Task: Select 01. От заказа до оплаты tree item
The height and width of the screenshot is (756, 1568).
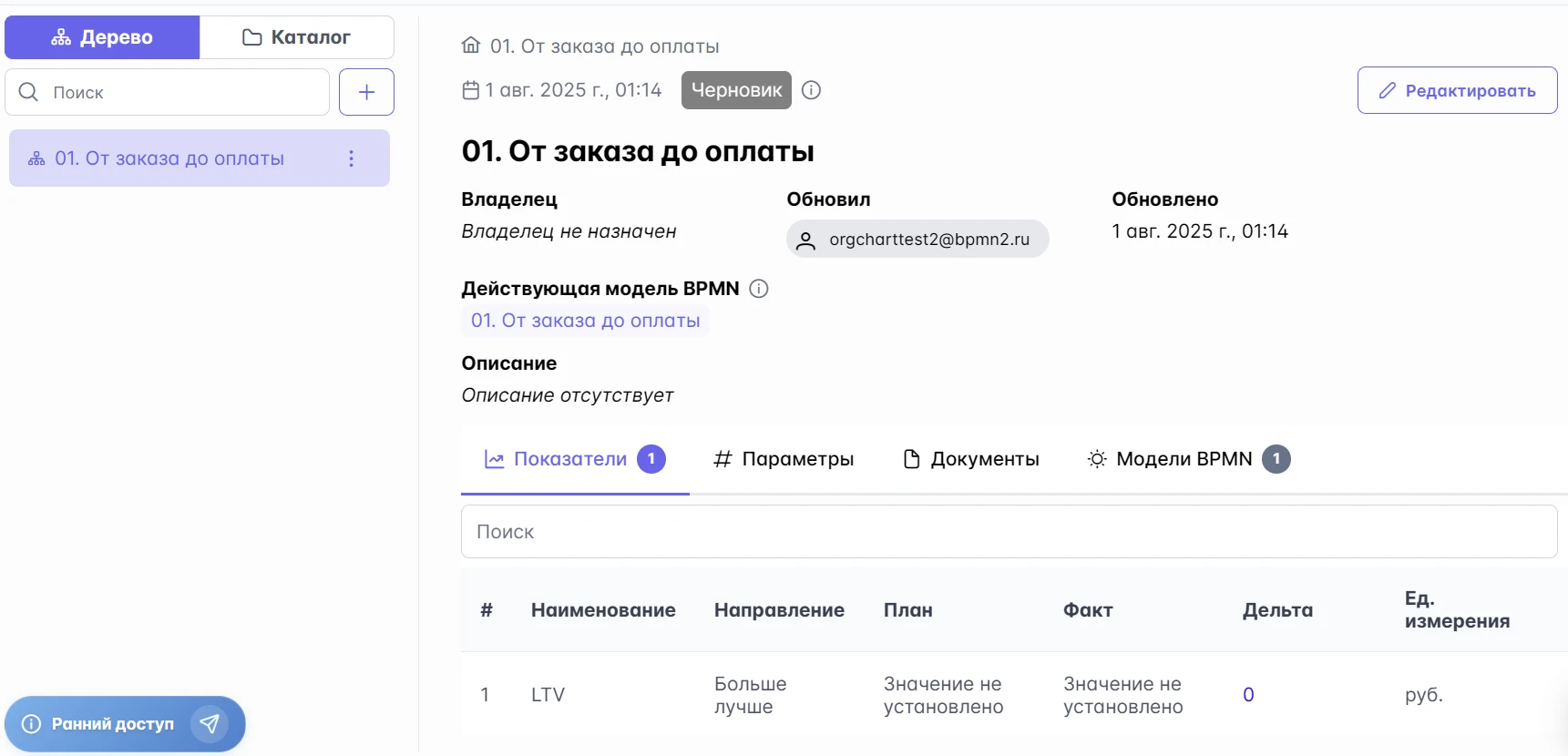Action: [169, 158]
